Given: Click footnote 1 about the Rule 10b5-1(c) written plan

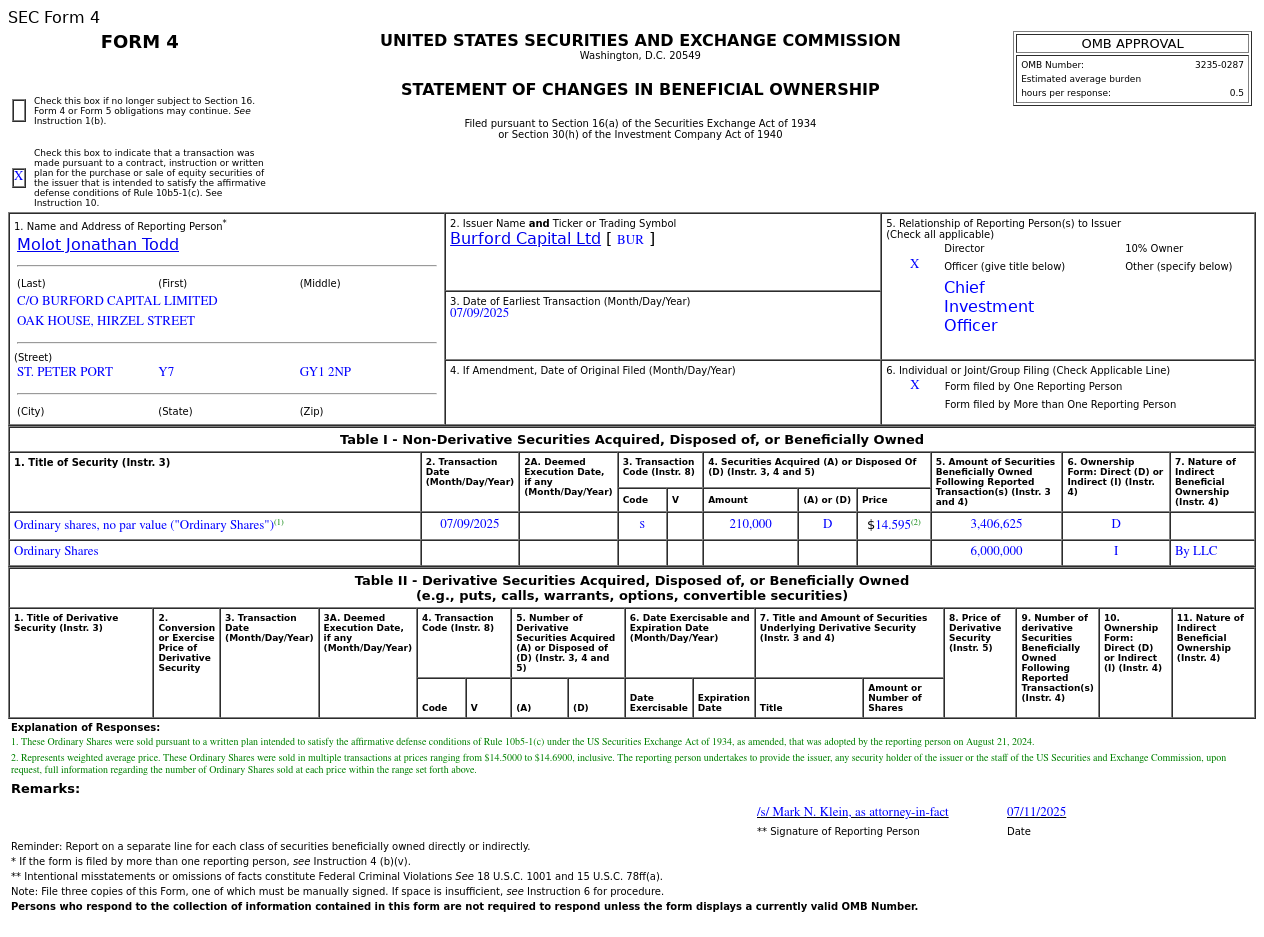Looking at the screenshot, I should (x=523, y=742).
